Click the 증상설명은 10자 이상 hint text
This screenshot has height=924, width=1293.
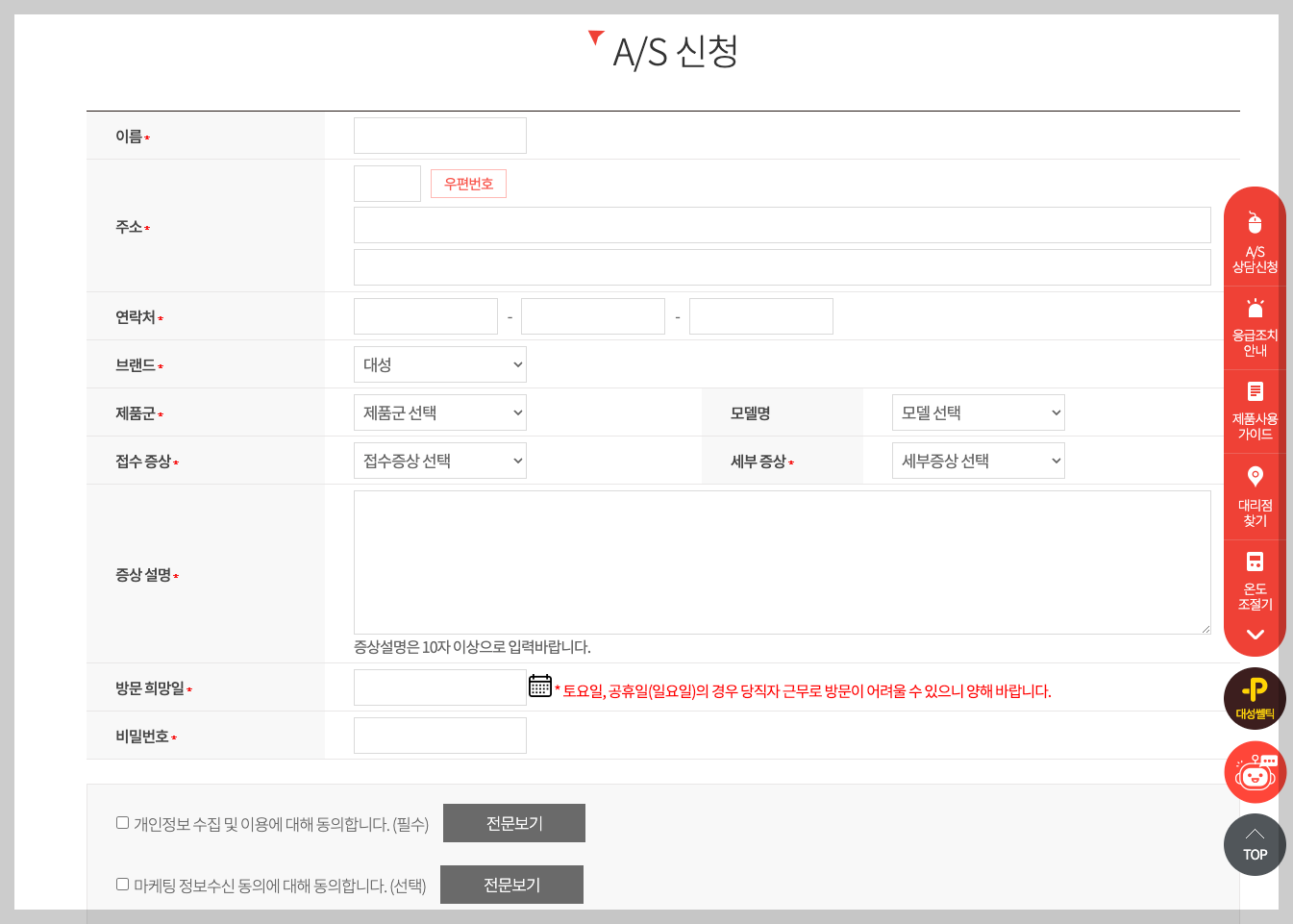[x=472, y=647]
